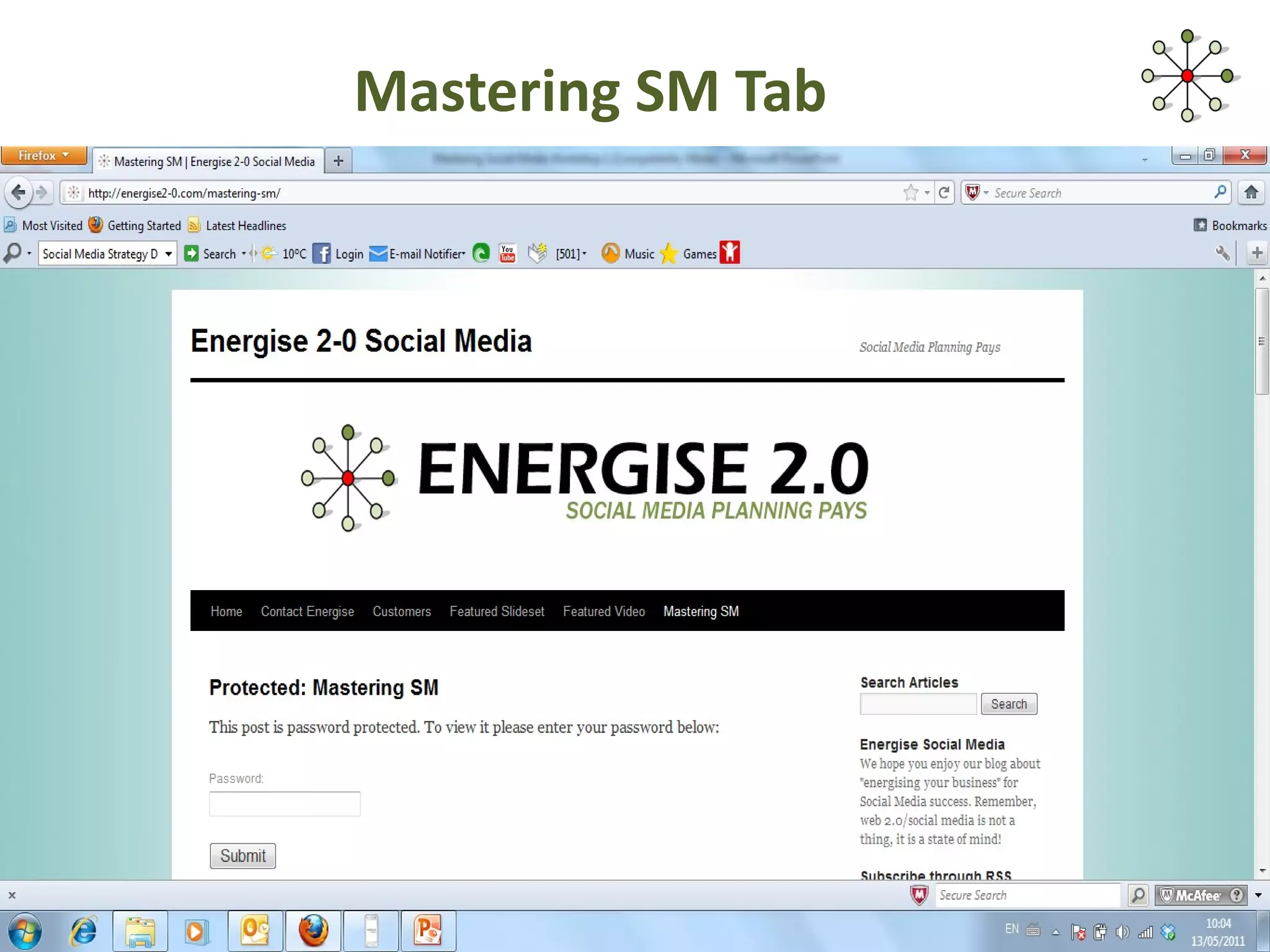Click the scrollbar down arrow

(1262, 871)
